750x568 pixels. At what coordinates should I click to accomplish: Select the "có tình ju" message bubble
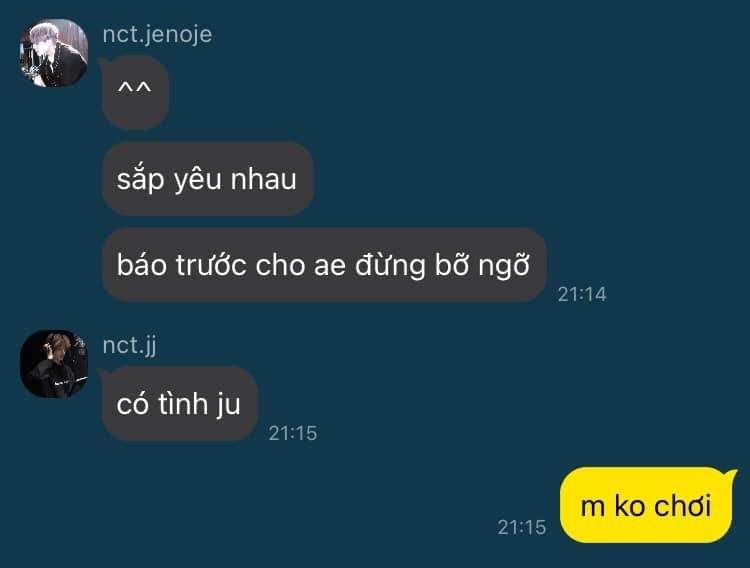point(179,404)
